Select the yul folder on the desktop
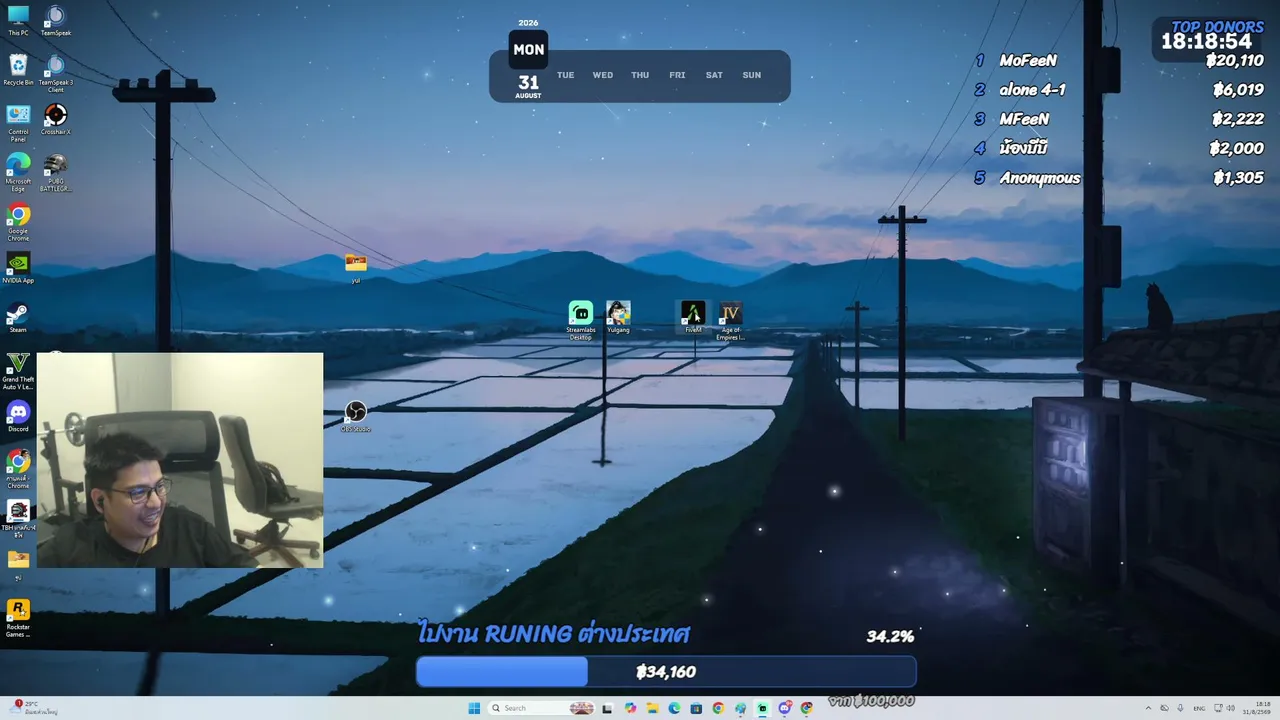The height and width of the screenshot is (720, 1280). tap(356, 268)
